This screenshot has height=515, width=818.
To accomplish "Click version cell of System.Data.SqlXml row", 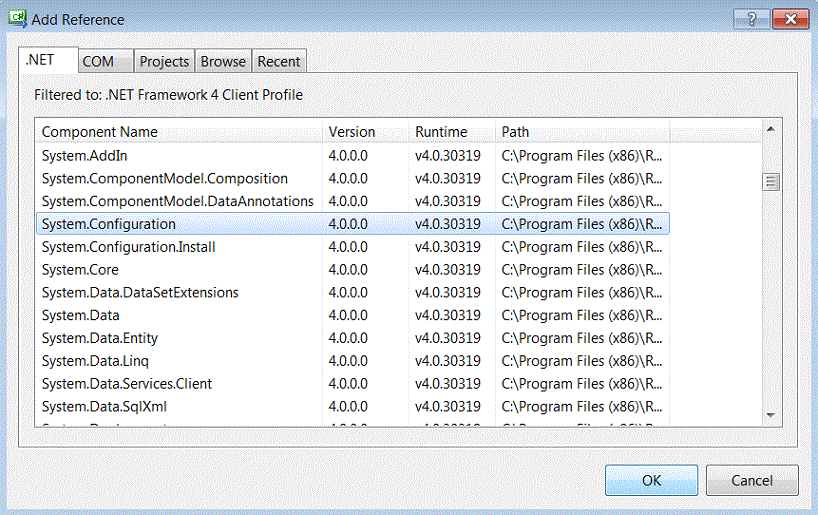I will [348, 406].
